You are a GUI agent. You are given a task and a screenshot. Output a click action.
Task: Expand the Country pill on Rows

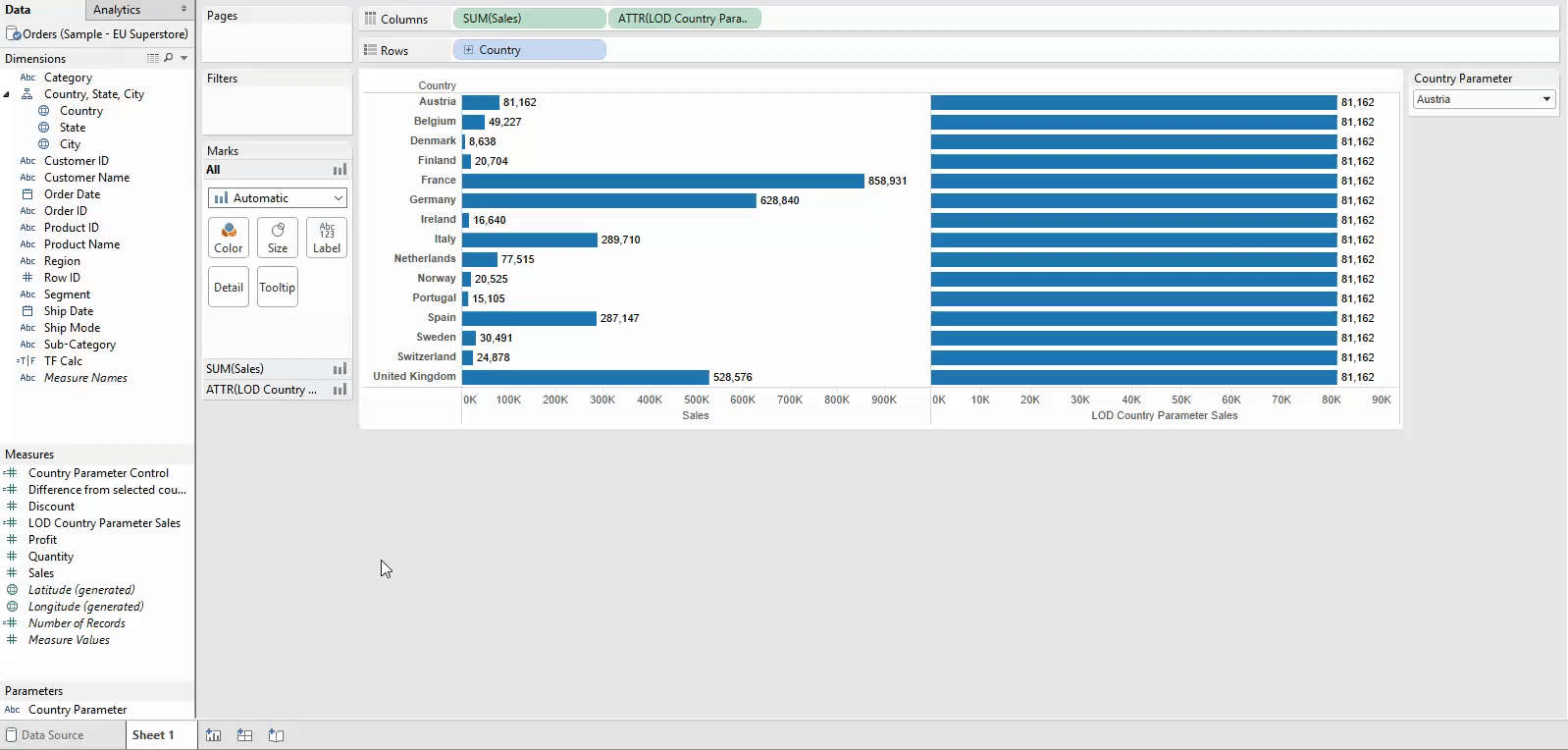tap(468, 50)
